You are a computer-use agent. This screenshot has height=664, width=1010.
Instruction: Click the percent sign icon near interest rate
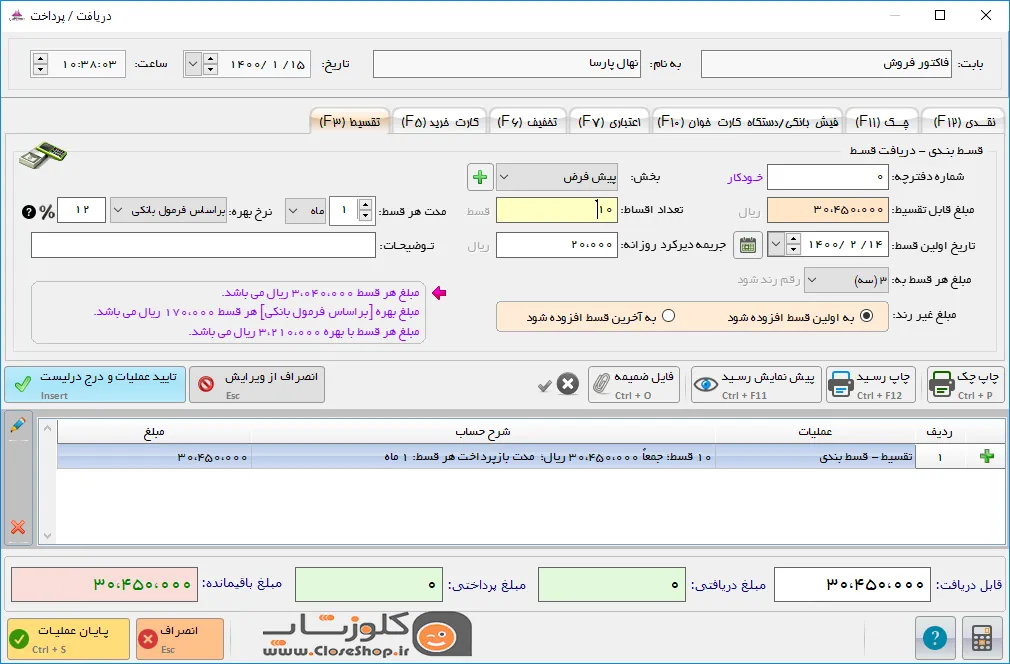pyautogui.click(x=47, y=211)
